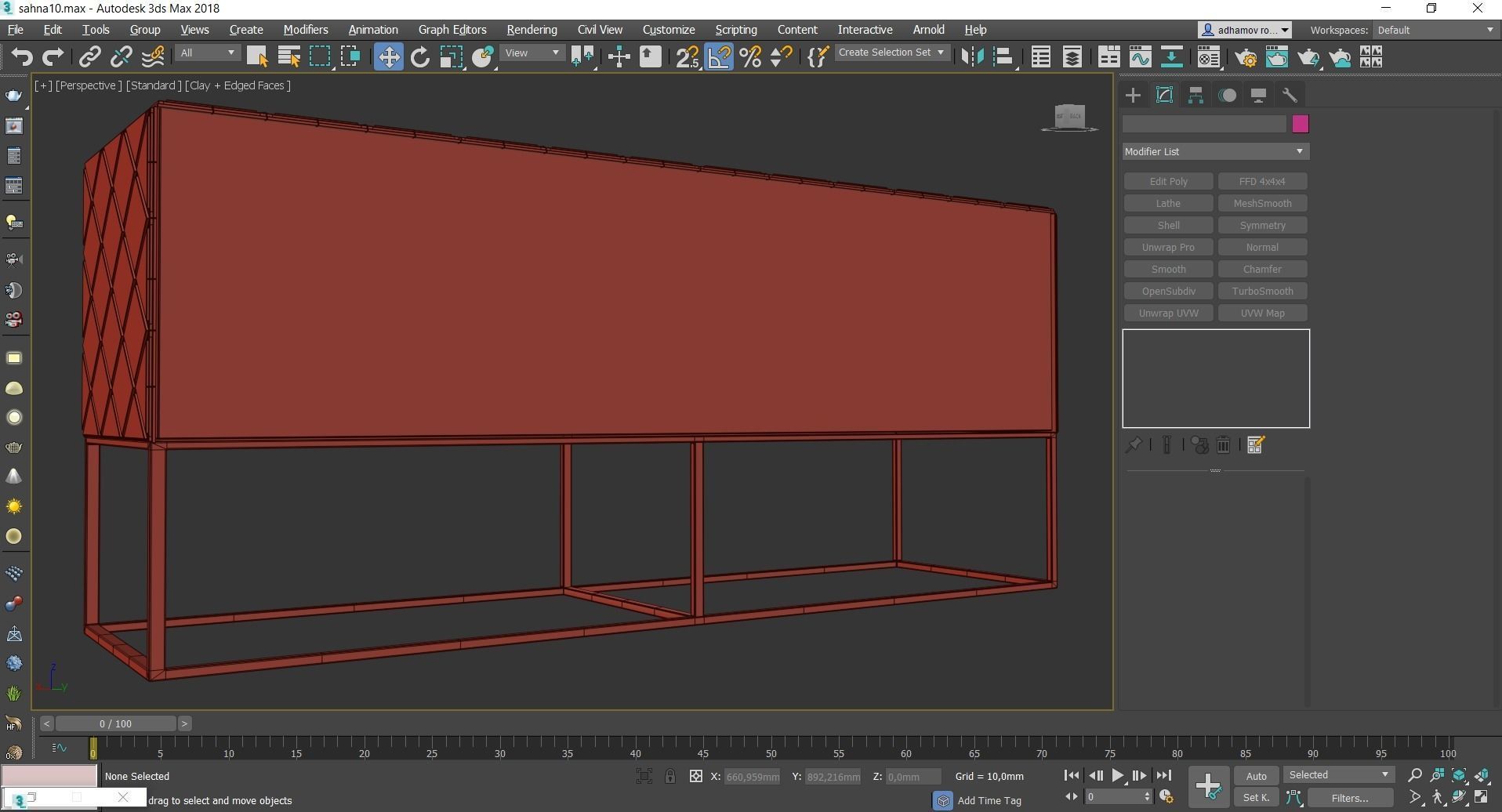Switch to the Motion command panel tab

(1228, 96)
